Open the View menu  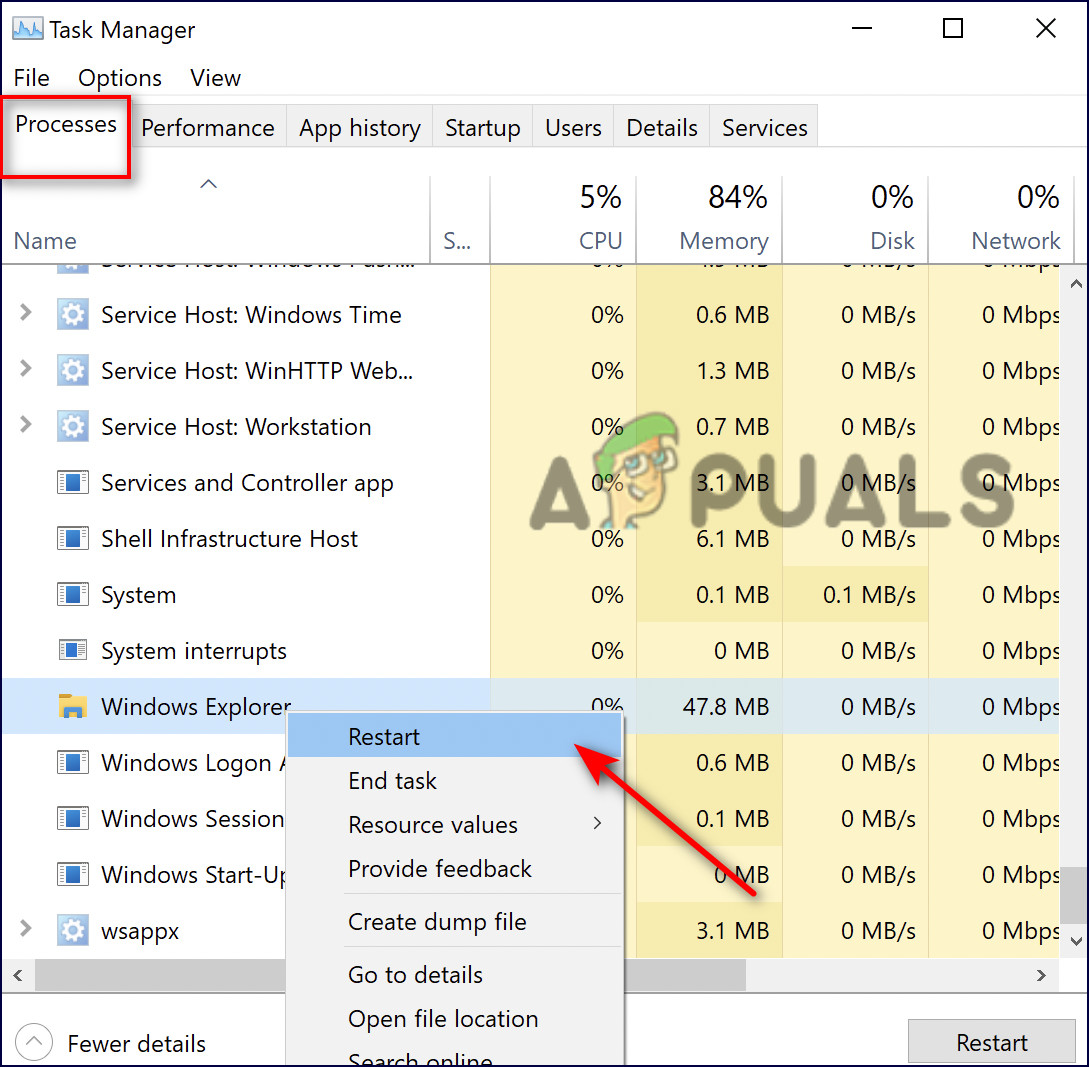click(x=215, y=78)
